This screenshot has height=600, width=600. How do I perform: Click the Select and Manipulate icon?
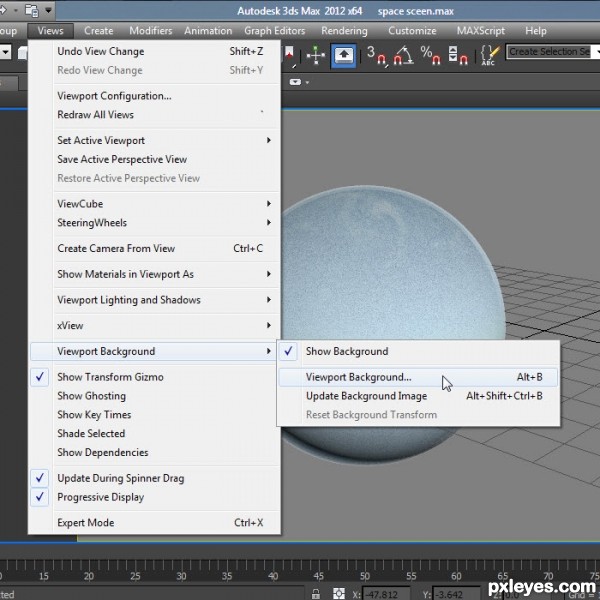coord(316,56)
